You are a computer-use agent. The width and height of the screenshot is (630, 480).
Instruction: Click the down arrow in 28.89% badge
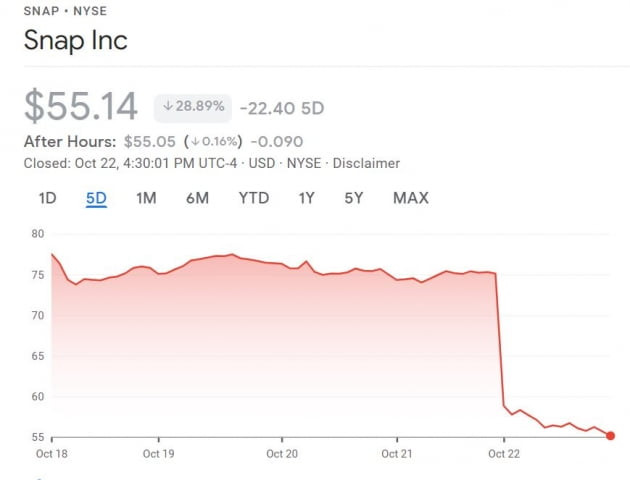[168, 106]
